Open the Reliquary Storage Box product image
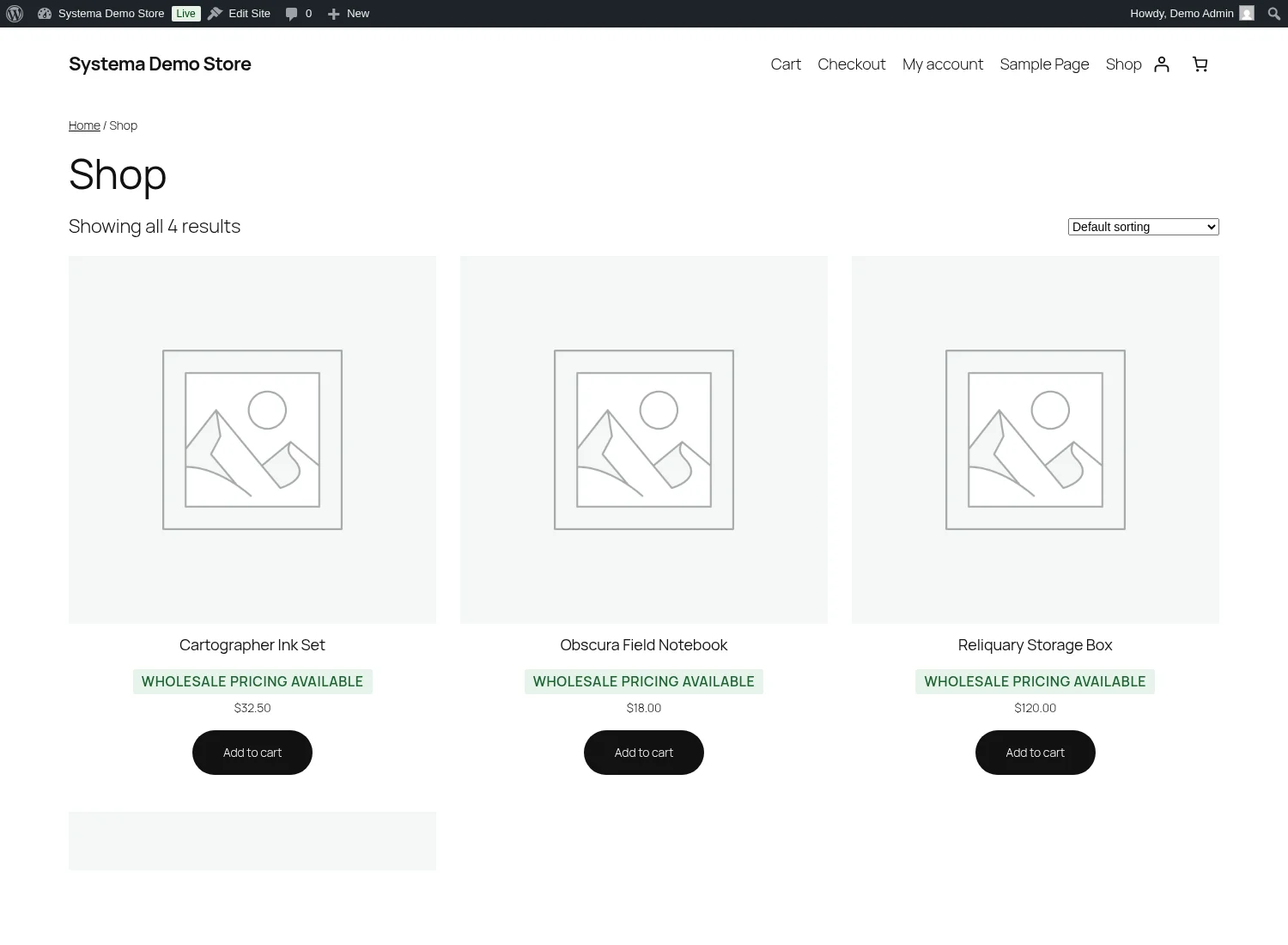The height and width of the screenshot is (945, 1288). (x=1036, y=440)
